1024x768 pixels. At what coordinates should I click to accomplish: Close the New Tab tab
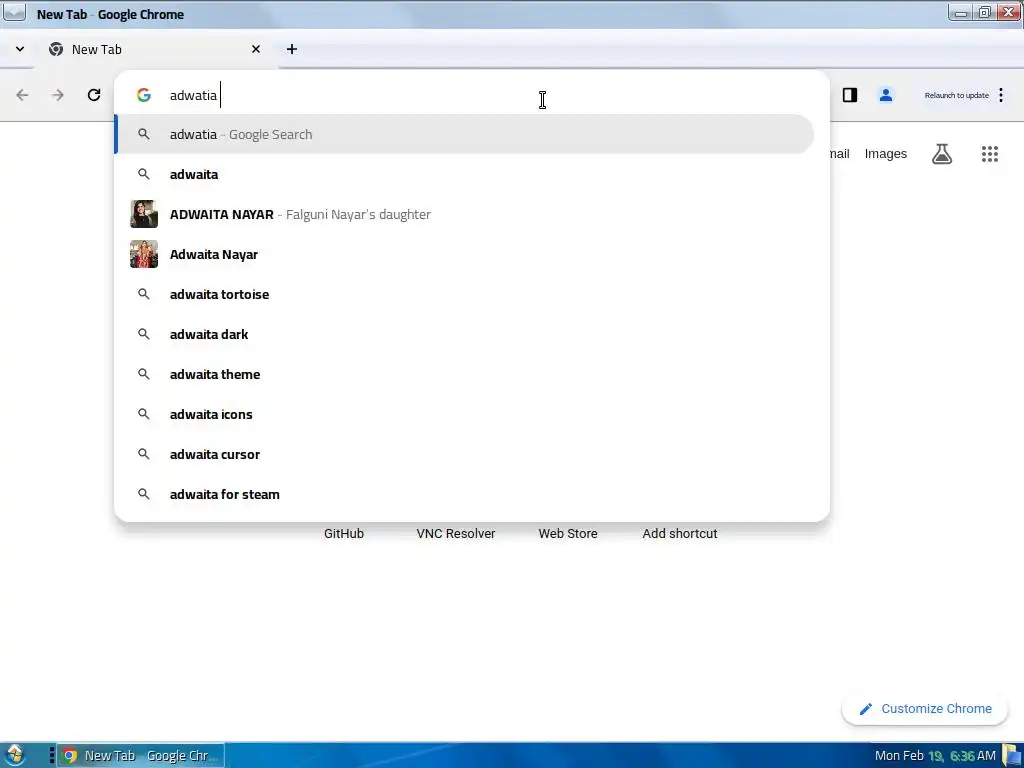256,49
